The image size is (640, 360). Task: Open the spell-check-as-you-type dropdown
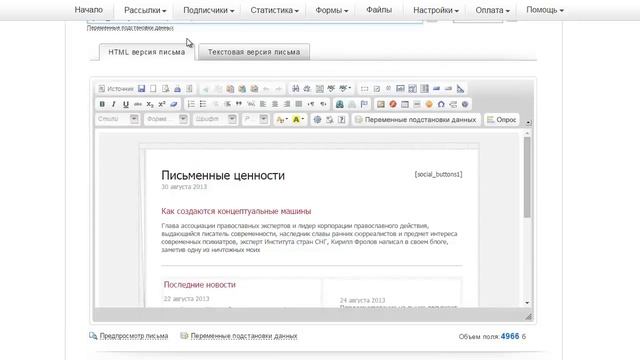point(345,89)
